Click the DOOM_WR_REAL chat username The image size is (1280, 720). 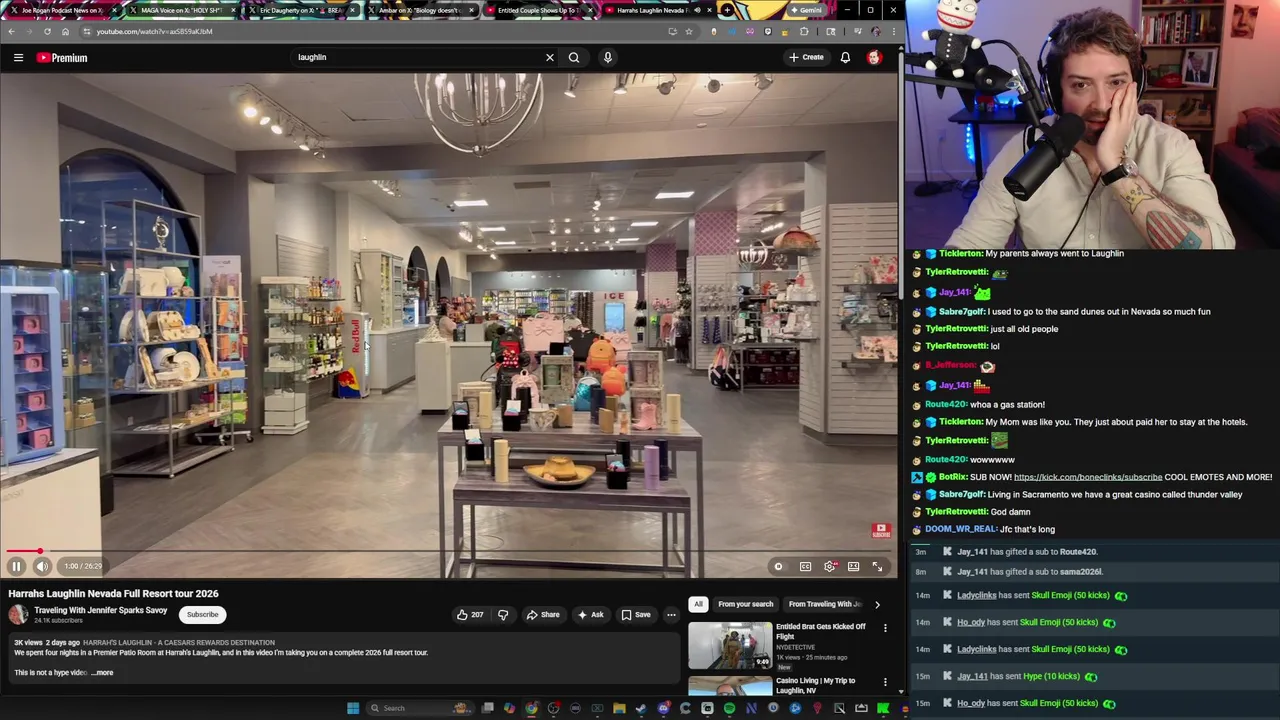[x=961, y=530]
